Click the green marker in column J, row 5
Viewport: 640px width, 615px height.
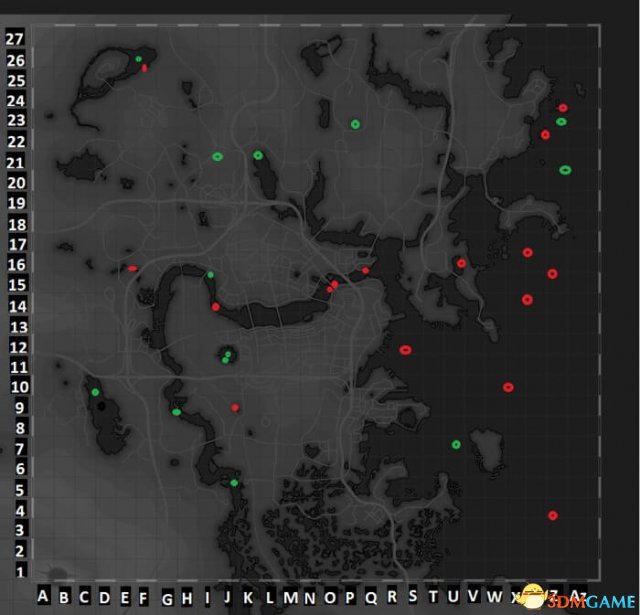tap(234, 483)
